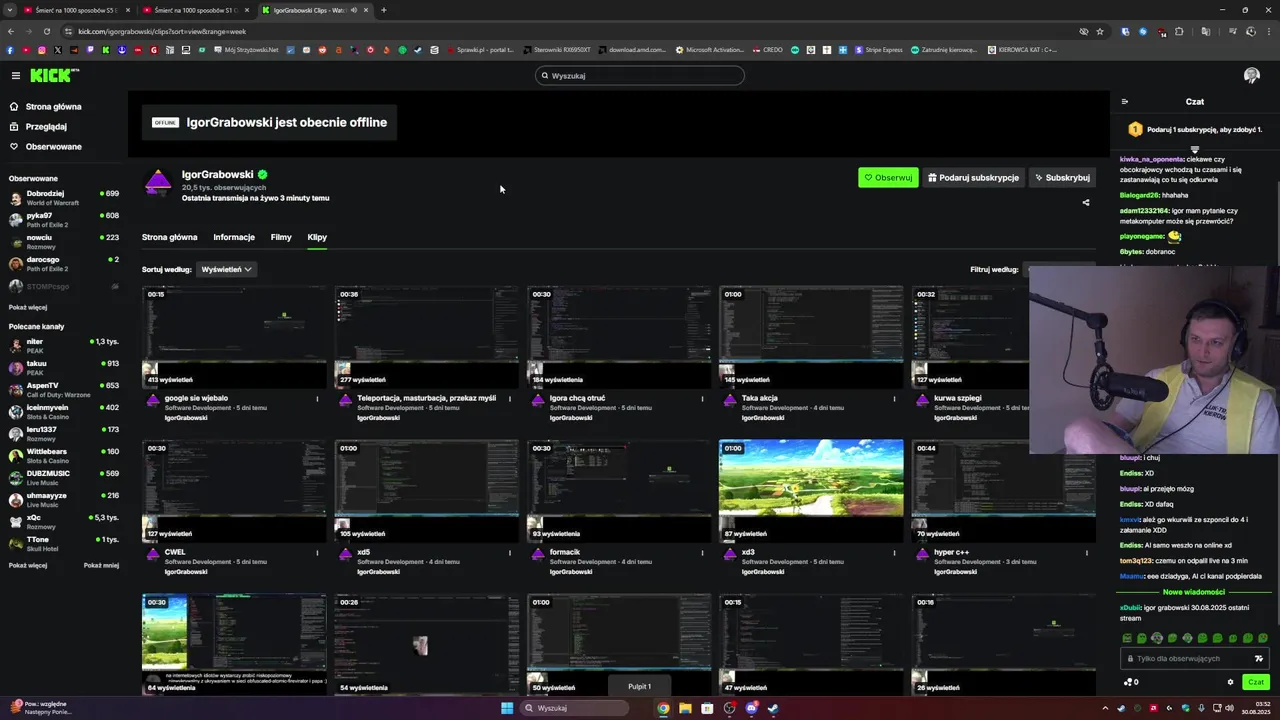Click the Subskrybuj button
1280x720 pixels.
pos(1062,177)
